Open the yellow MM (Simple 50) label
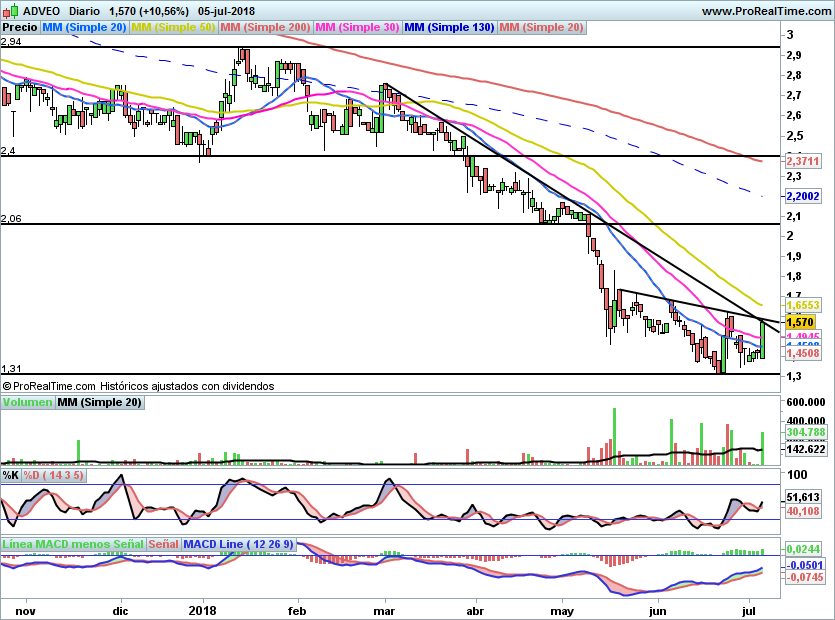 (x=173, y=27)
